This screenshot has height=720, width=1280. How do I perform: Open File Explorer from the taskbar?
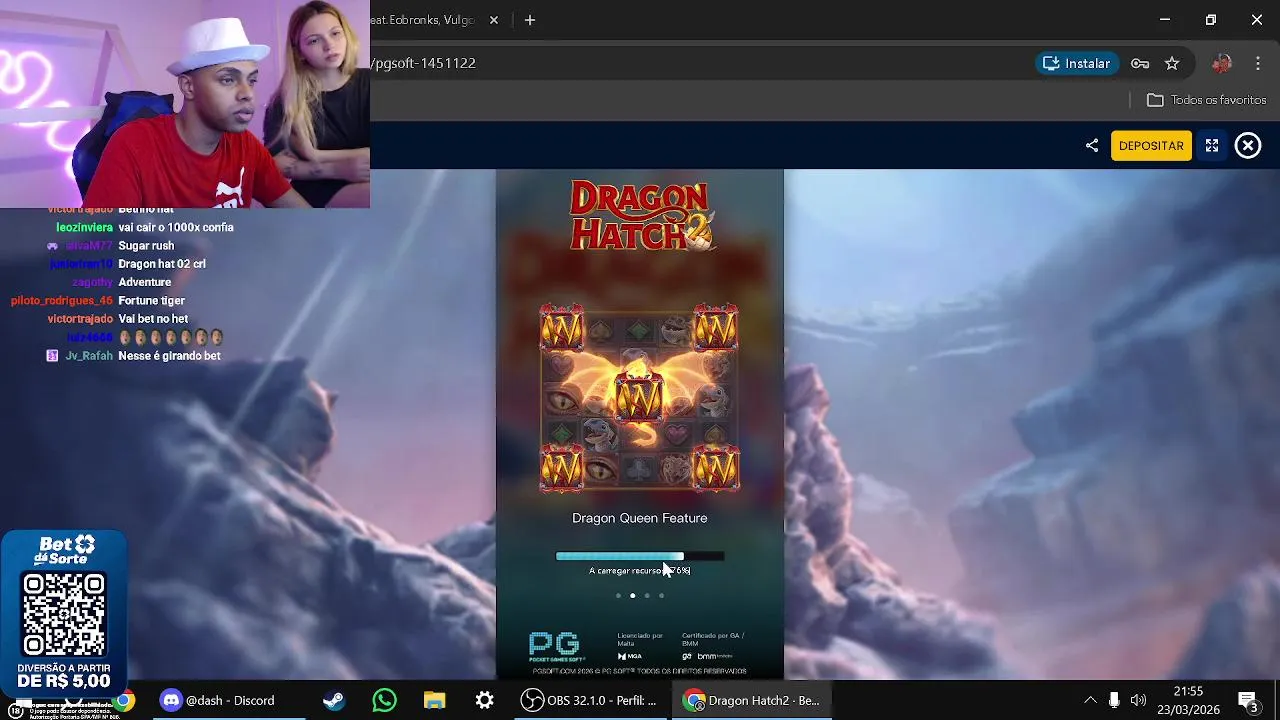pos(434,701)
